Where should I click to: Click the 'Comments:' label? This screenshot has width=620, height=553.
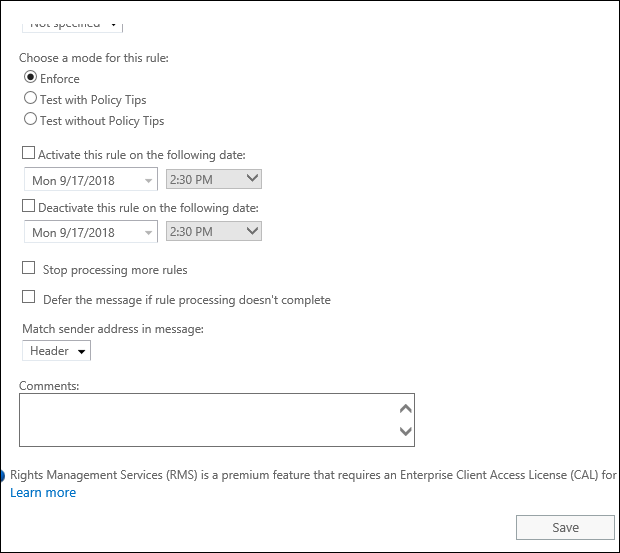49,386
